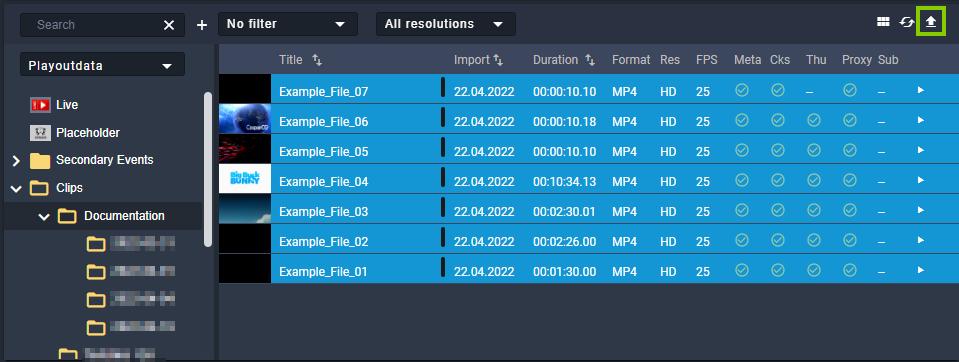Play preview of Example_File_01
This screenshot has width=959, height=362.
[x=920, y=270]
